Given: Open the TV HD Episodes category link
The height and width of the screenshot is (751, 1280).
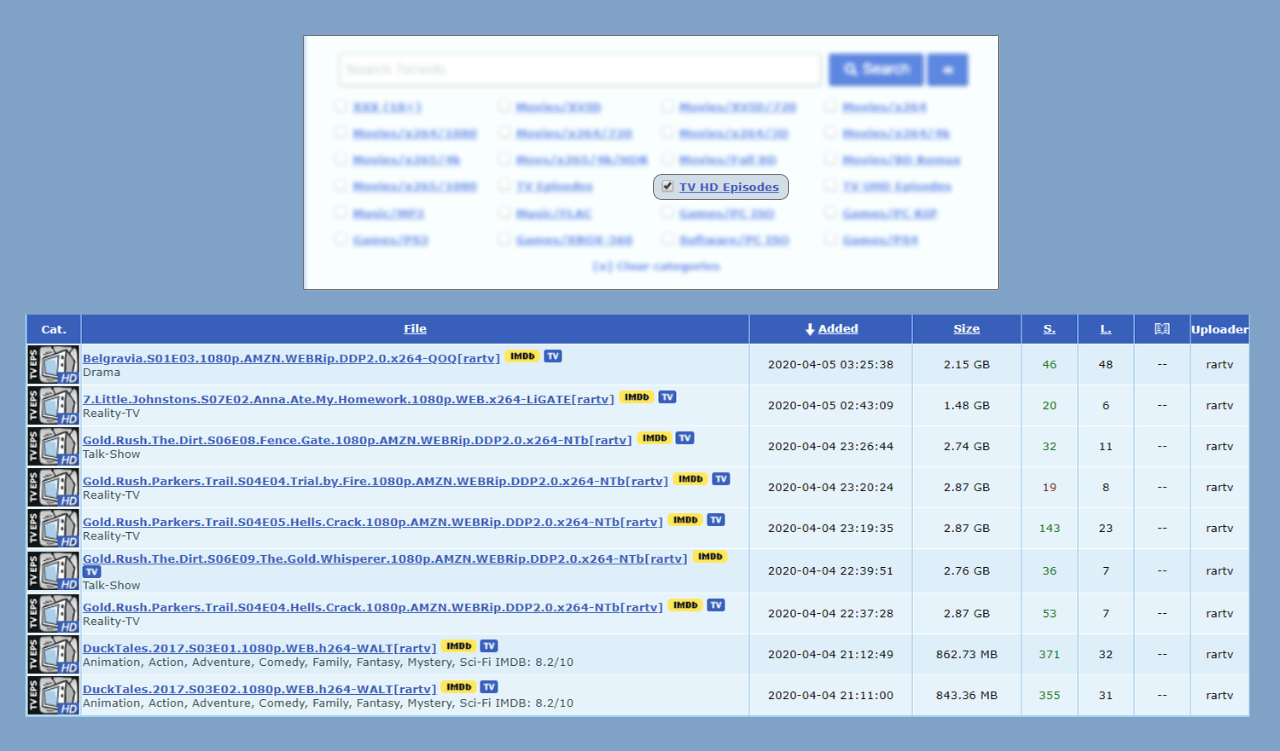Looking at the screenshot, I should pos(729,187).
